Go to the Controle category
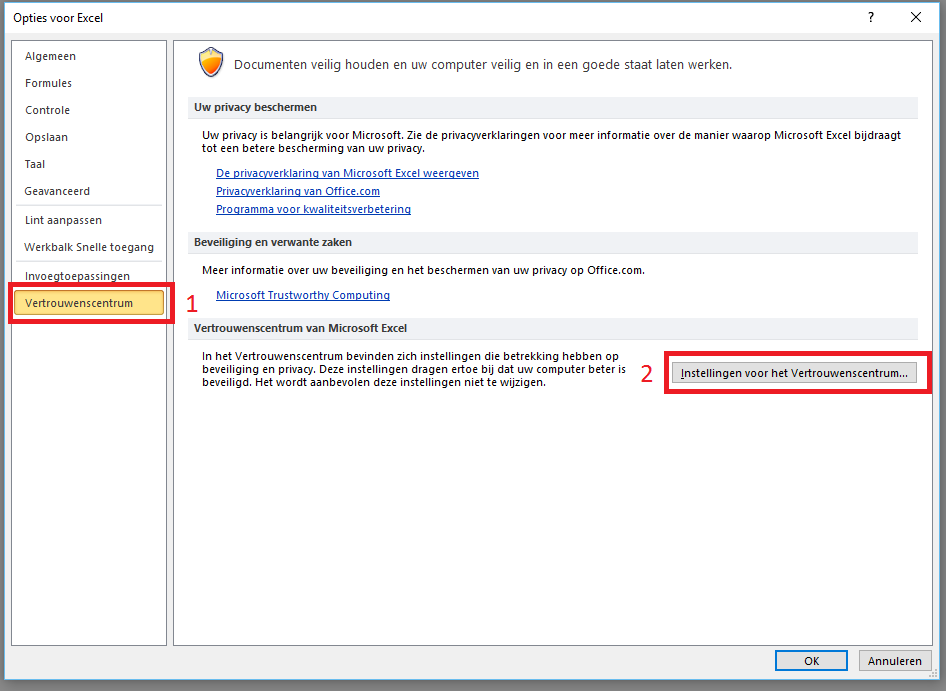This screenshot has height=691, width=946. tap(47, 110)
